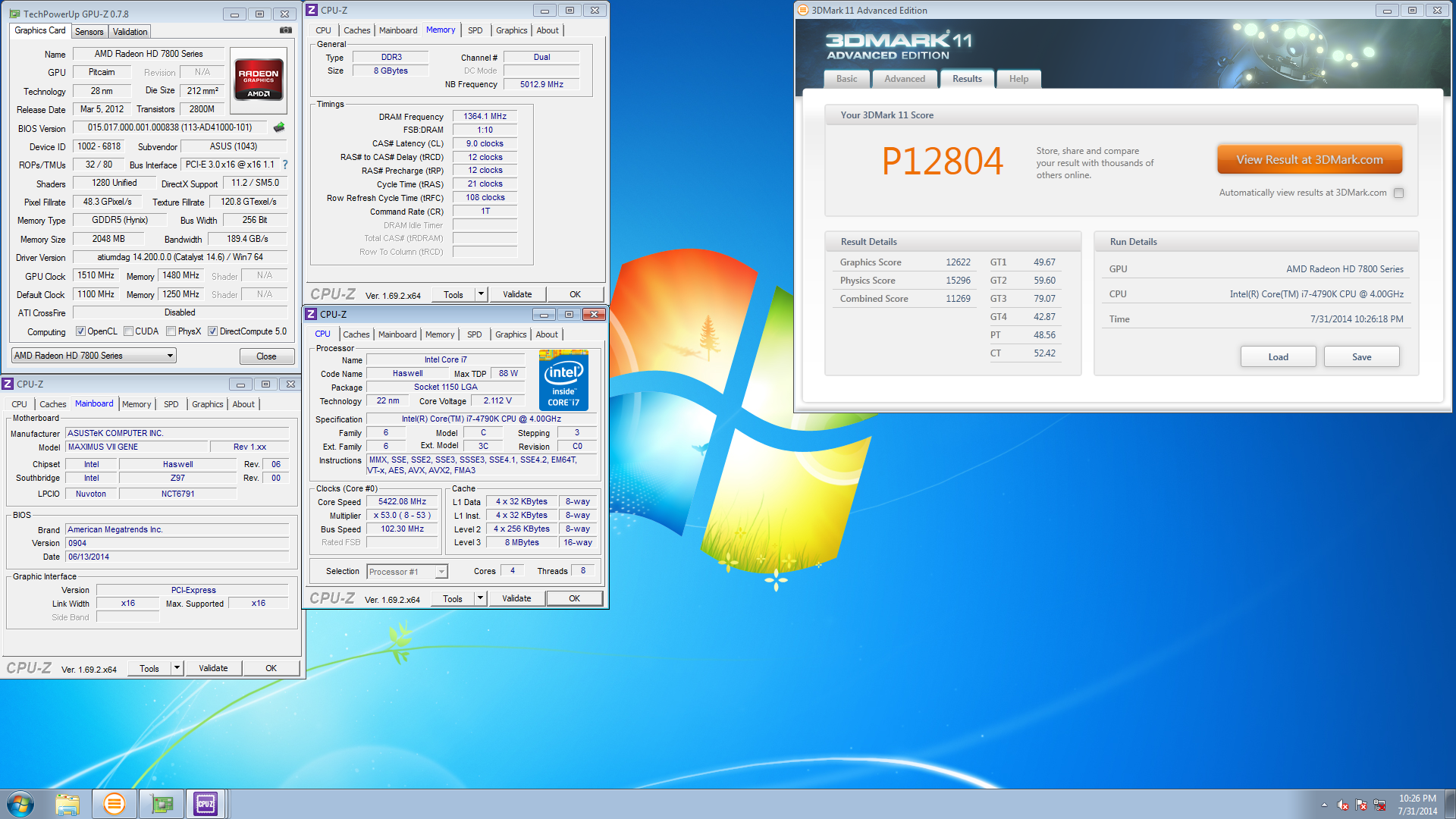
Task: Click Validate in CPU-Z Mainboard window
Action: [x=213, y=668]
